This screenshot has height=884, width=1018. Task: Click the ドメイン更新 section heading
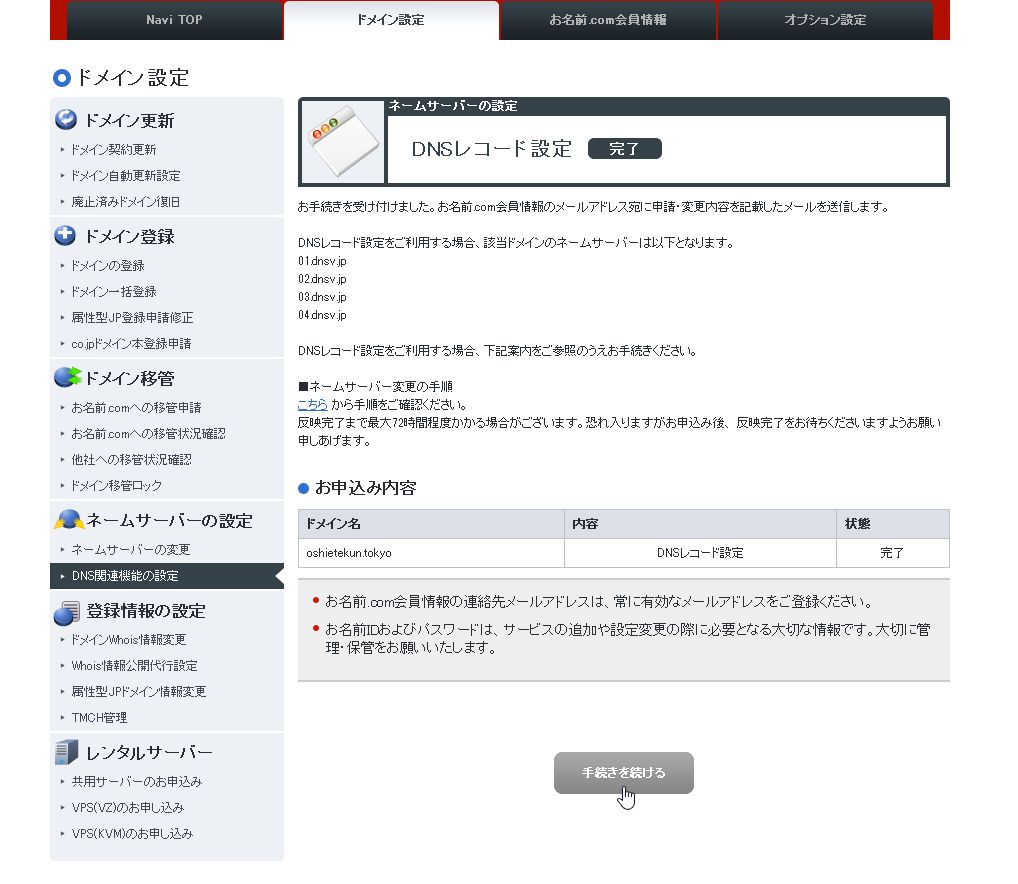[x=129, y=120]
